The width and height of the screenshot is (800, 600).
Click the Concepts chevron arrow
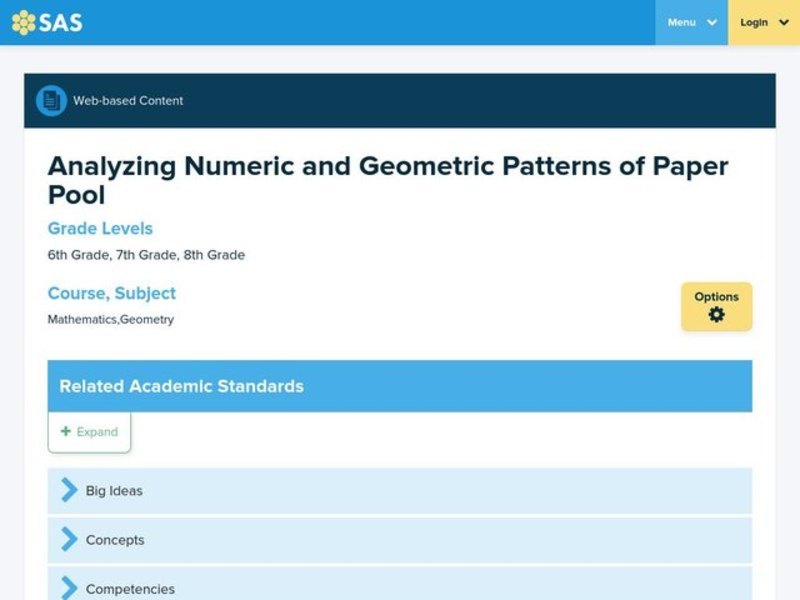[x=67, y=539]
